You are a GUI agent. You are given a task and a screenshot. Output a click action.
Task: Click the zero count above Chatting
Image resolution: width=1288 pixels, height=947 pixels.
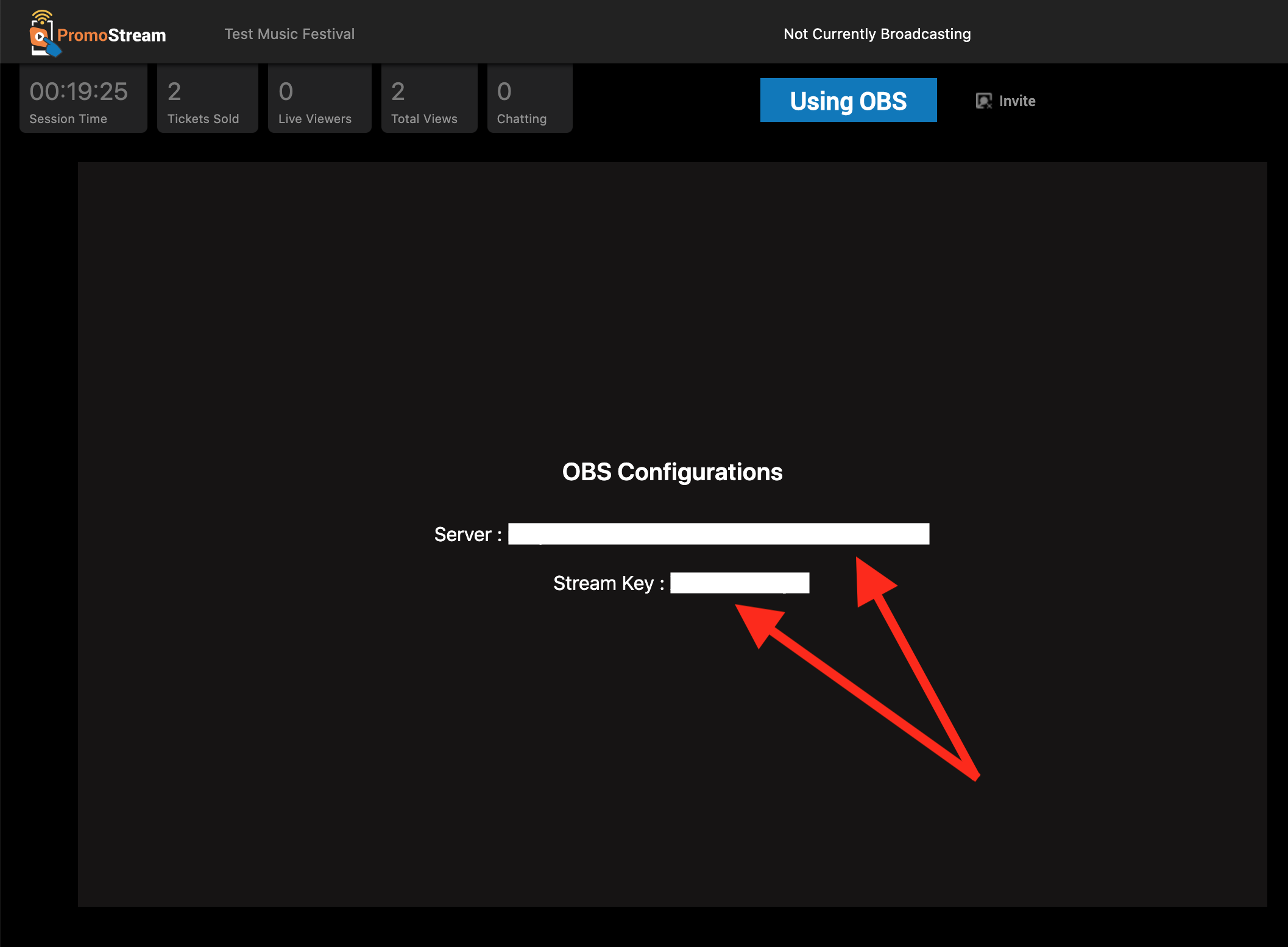click(504, 91)
